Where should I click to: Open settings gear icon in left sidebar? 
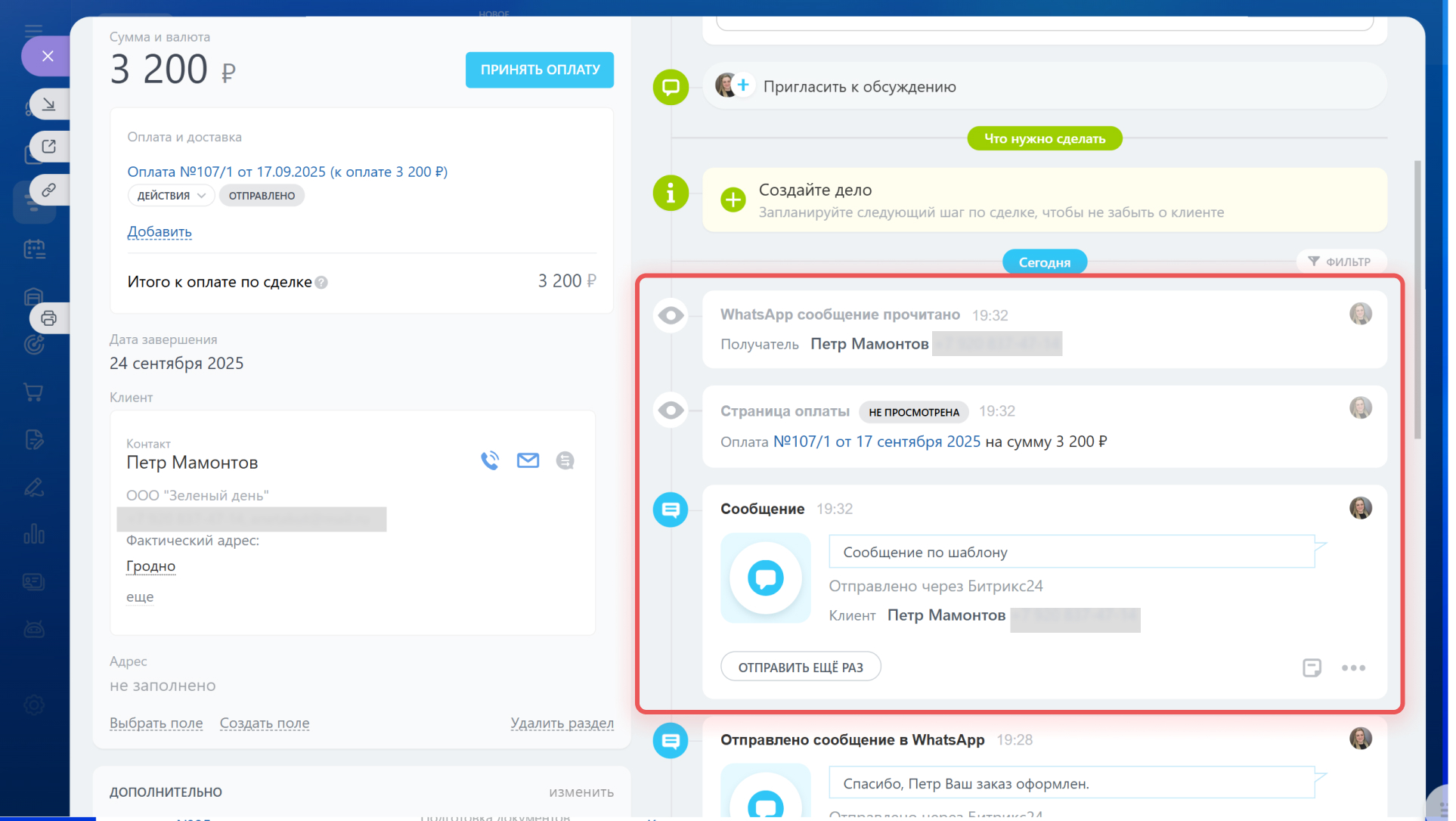coord(34,705)
